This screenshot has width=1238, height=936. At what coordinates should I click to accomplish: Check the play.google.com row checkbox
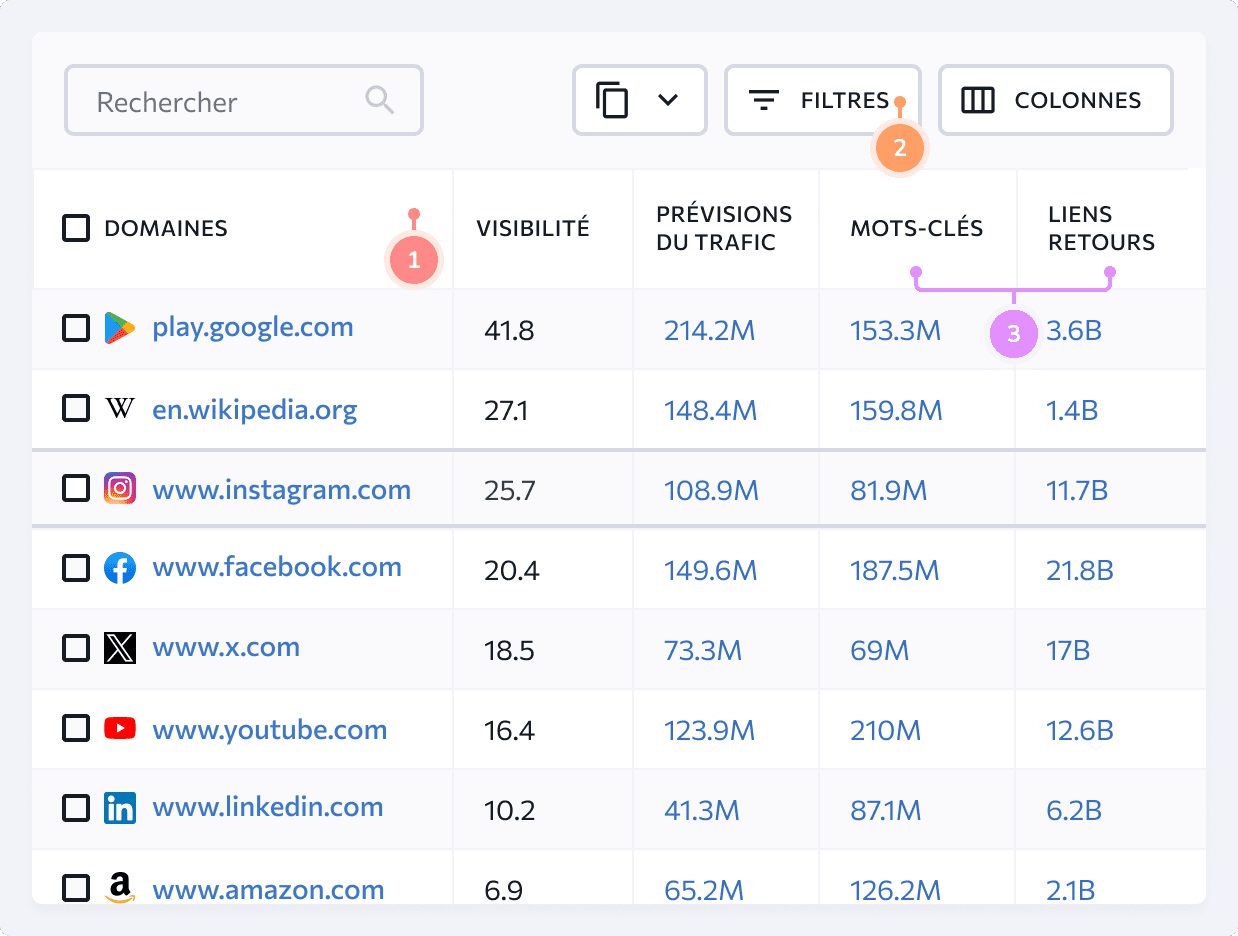pyautogui.click(x=76, y=328)
